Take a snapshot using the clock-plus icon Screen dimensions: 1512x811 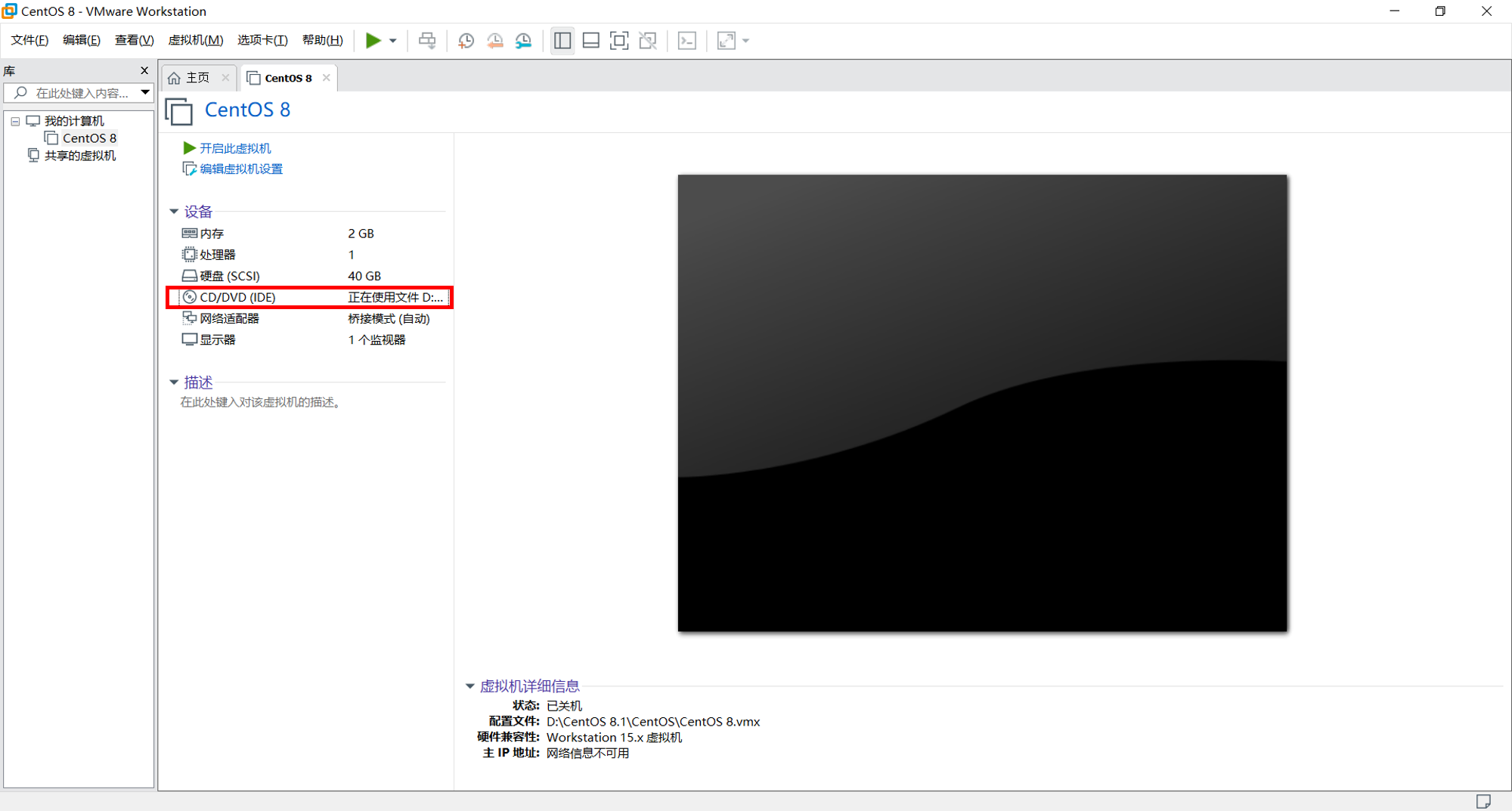tap(466, 41)
